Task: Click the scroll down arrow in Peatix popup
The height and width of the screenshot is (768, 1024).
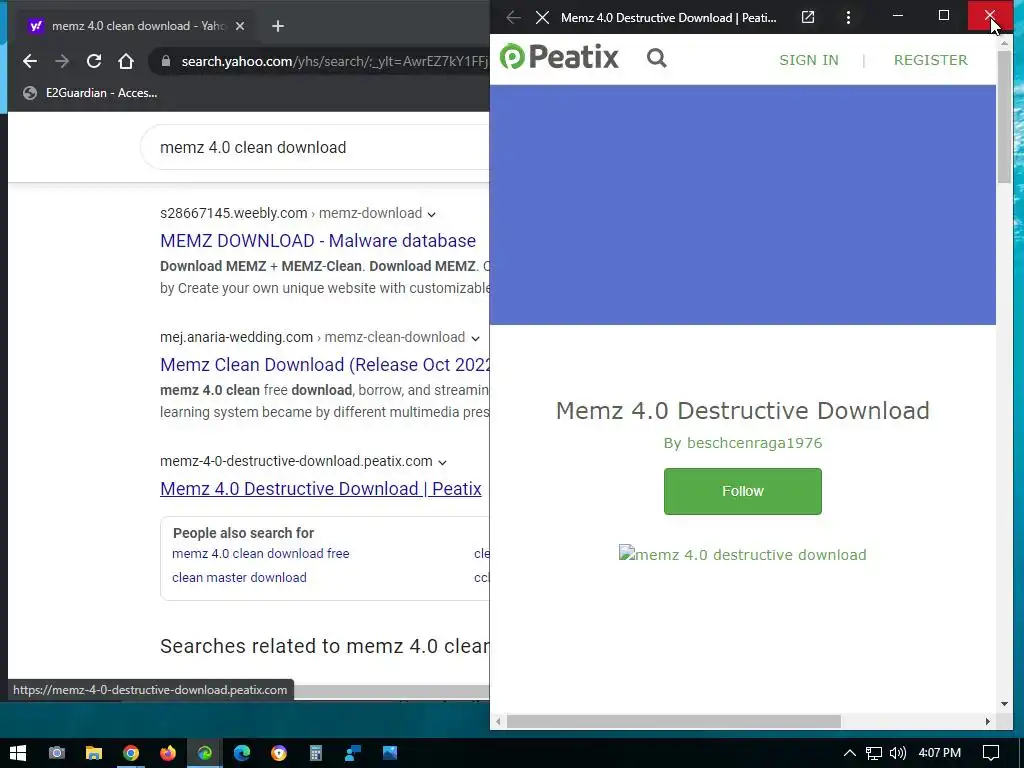Action: 1004,704
